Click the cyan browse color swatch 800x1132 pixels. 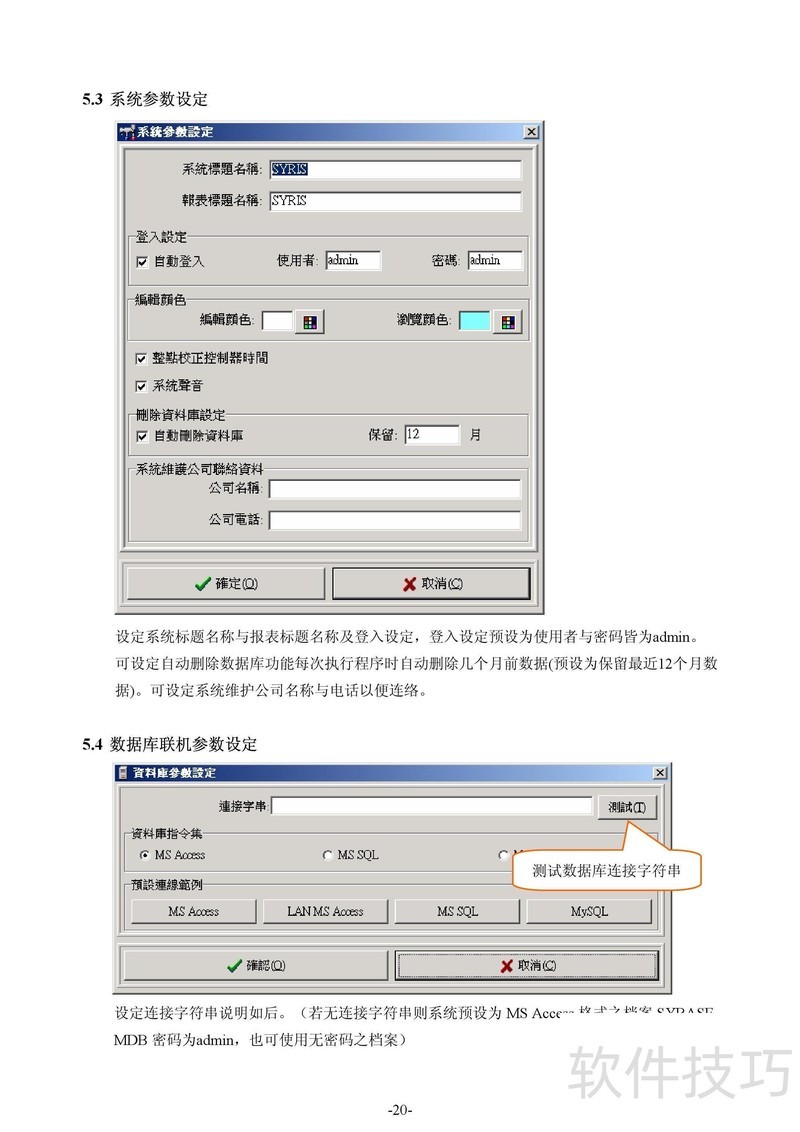click(474, 321)
